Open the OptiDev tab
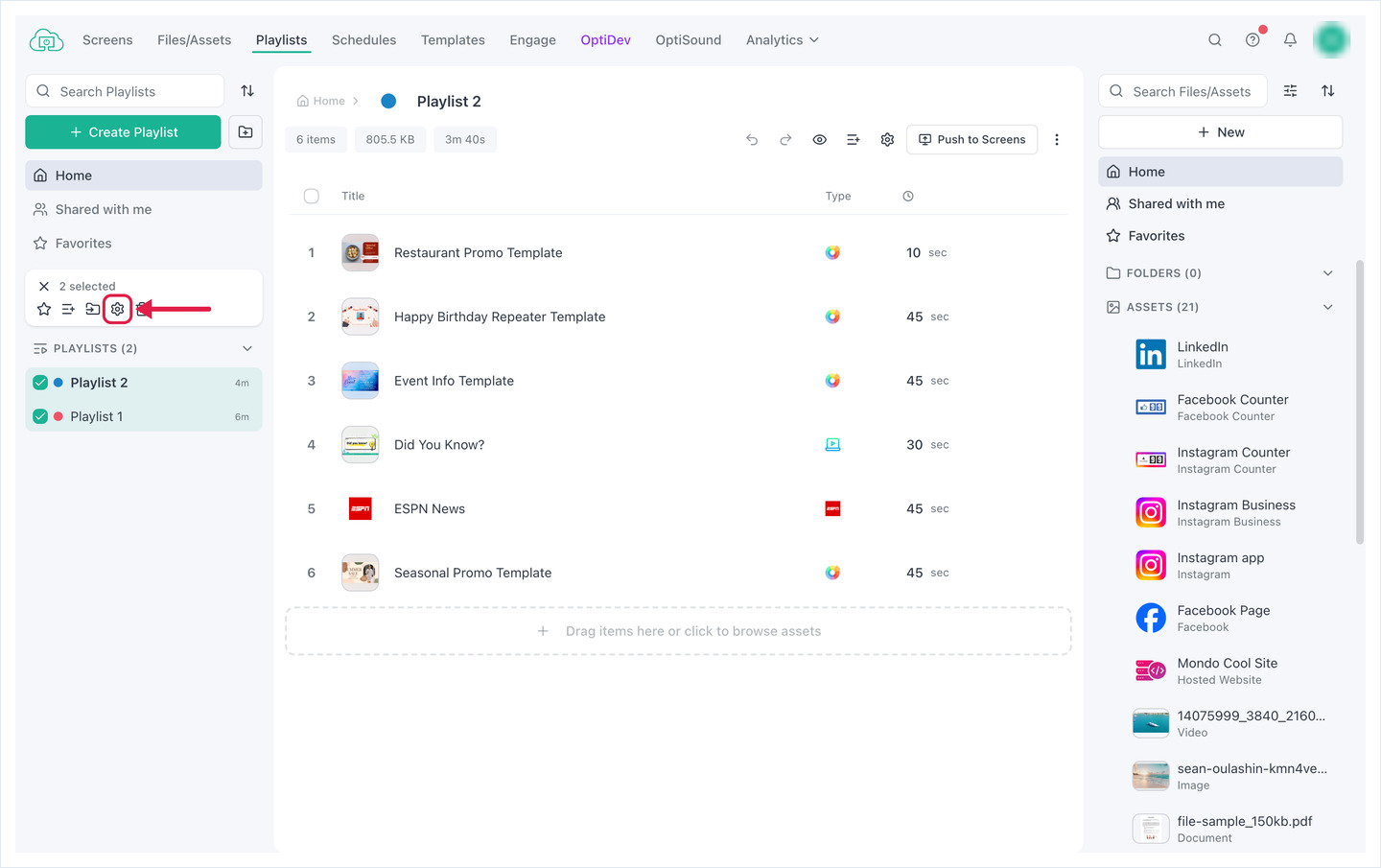Viewport: 1381px width, 868px height. pyautogui.click(x=605, y=40)
